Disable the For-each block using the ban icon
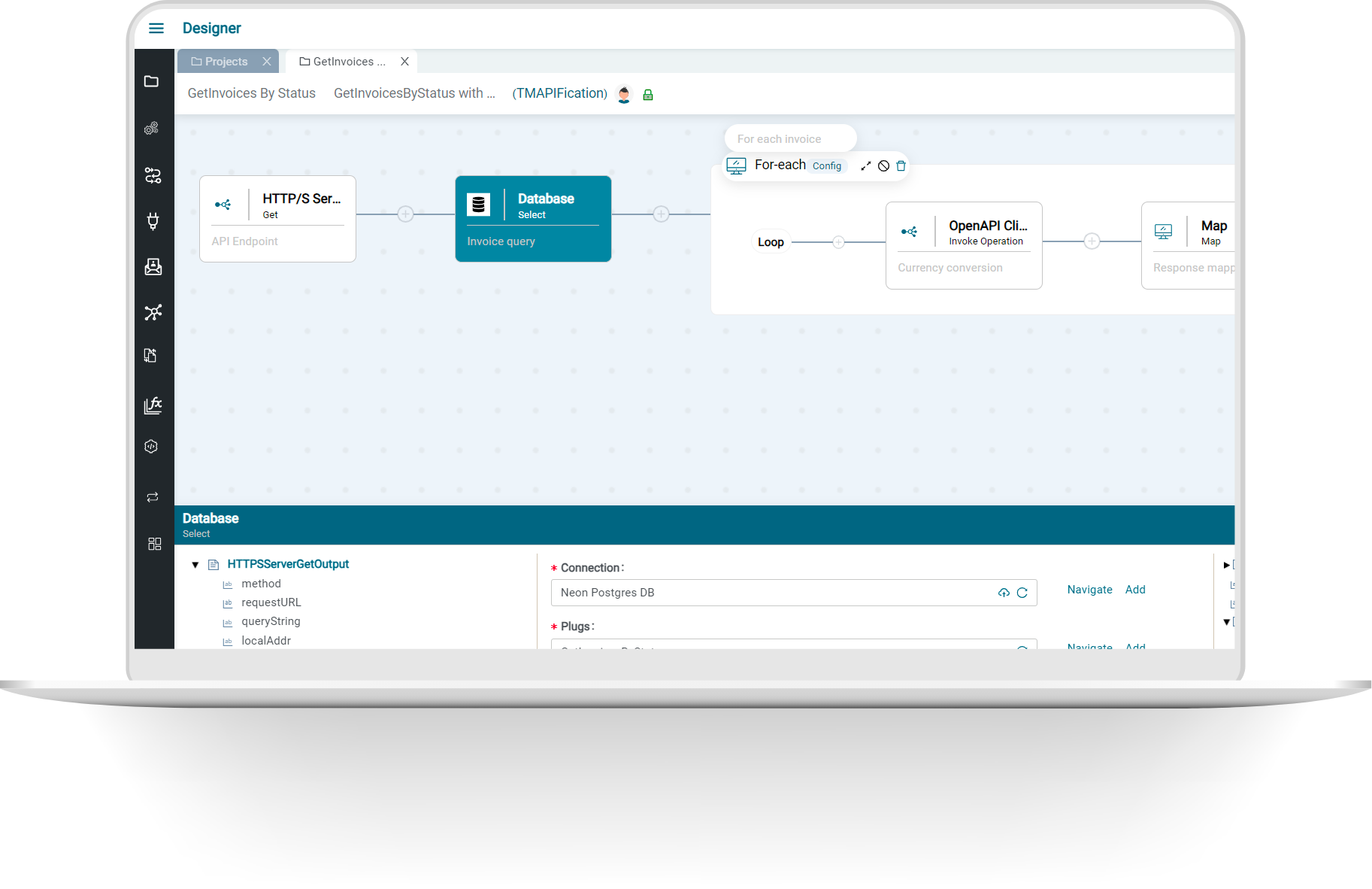The width and height of the screenshot is (1372, 889). click(883, 166)
